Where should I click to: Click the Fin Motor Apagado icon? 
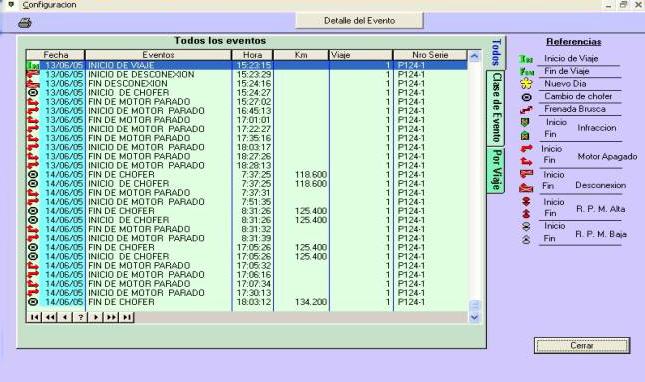click(526, 161)
